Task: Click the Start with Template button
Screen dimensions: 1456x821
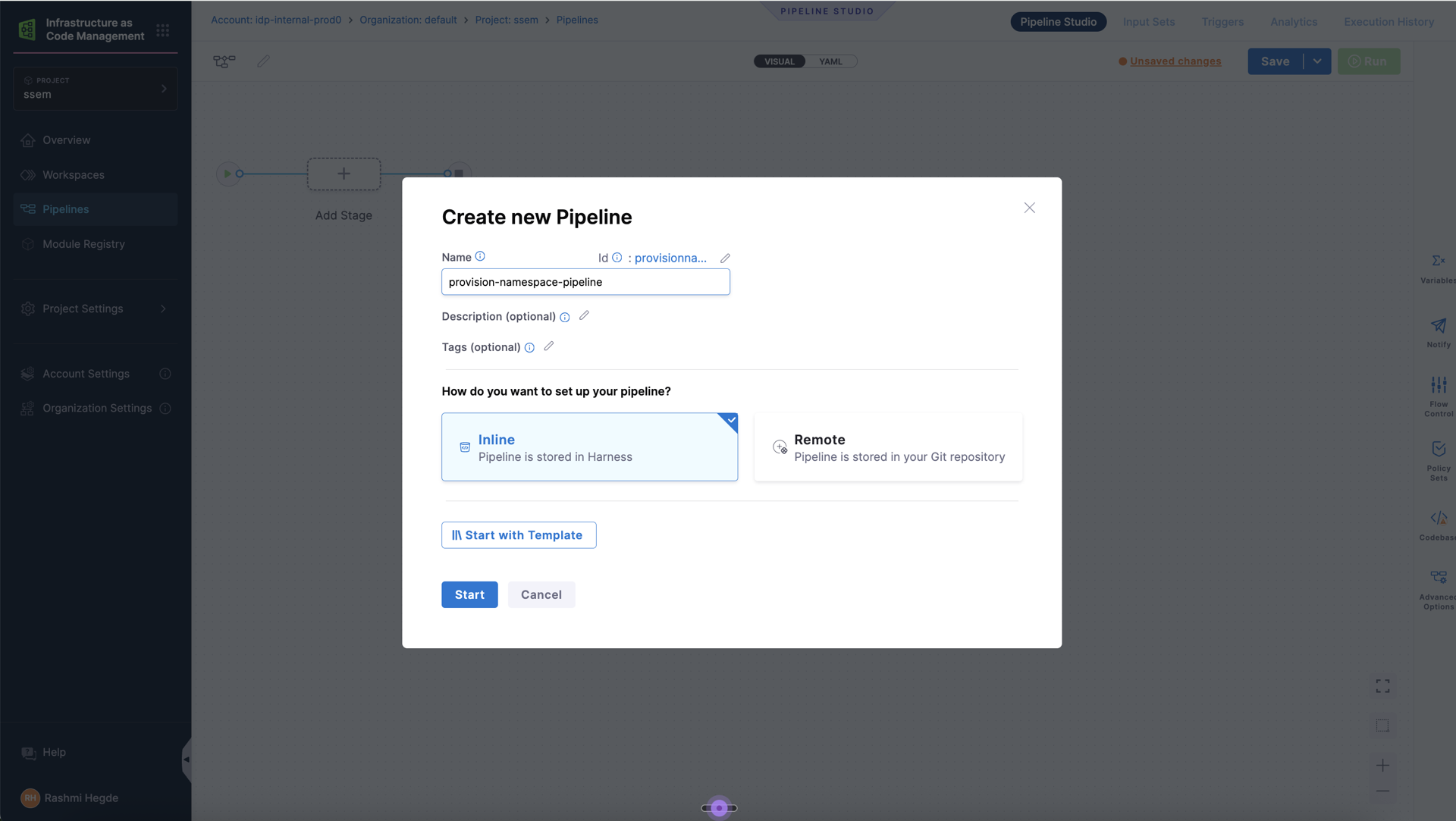Action: coord(519,535)
